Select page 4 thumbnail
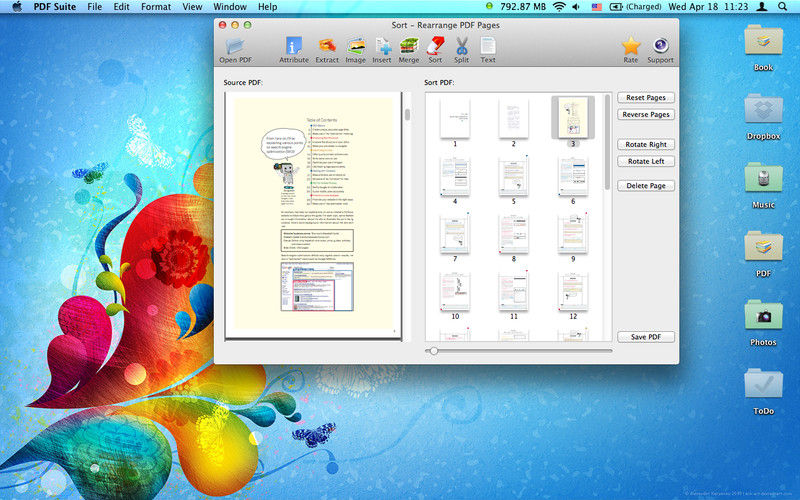 point(455,177)
